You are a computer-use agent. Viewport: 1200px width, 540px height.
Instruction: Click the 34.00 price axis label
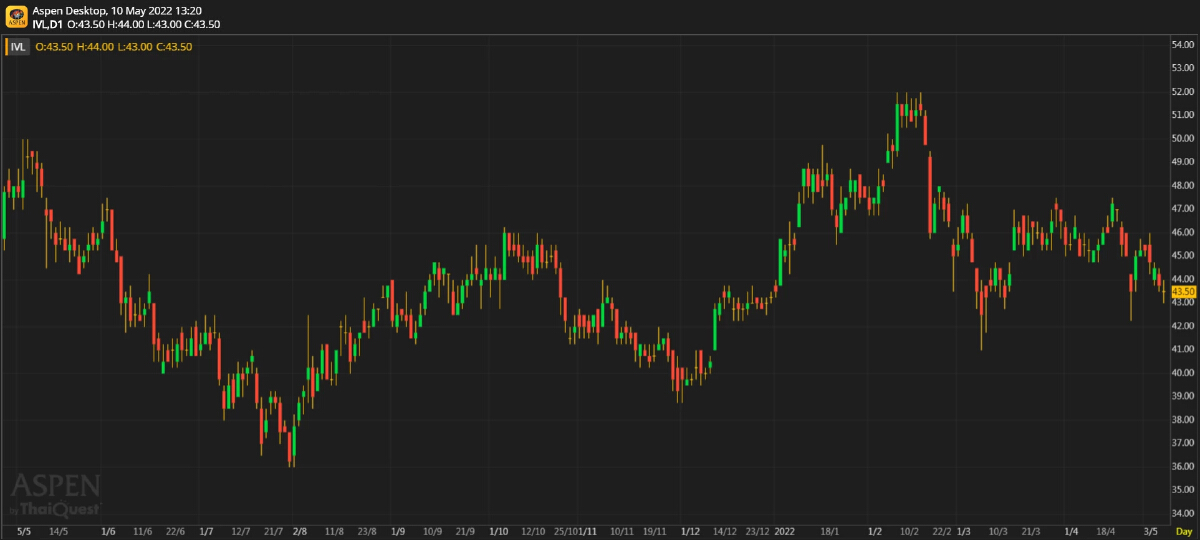pos(1184,513)
